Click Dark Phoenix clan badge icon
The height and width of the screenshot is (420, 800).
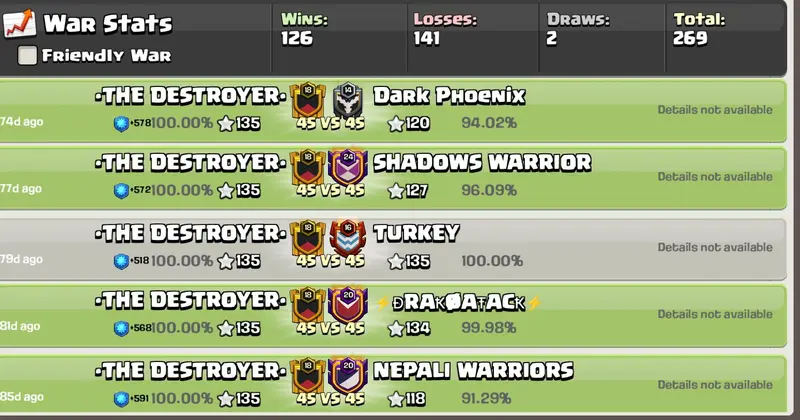coord(347,100)
